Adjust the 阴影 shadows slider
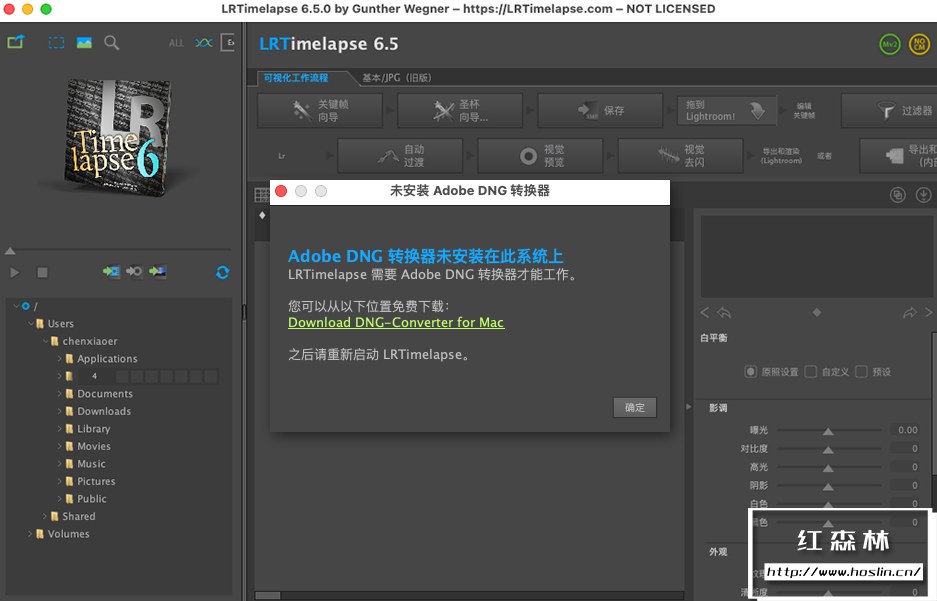This screenshot has width=937, height=601. (x=828, y=486)
